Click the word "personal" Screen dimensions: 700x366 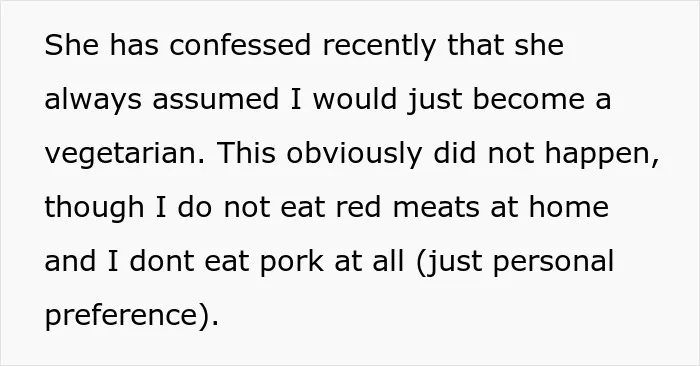[x=554, y=263]
